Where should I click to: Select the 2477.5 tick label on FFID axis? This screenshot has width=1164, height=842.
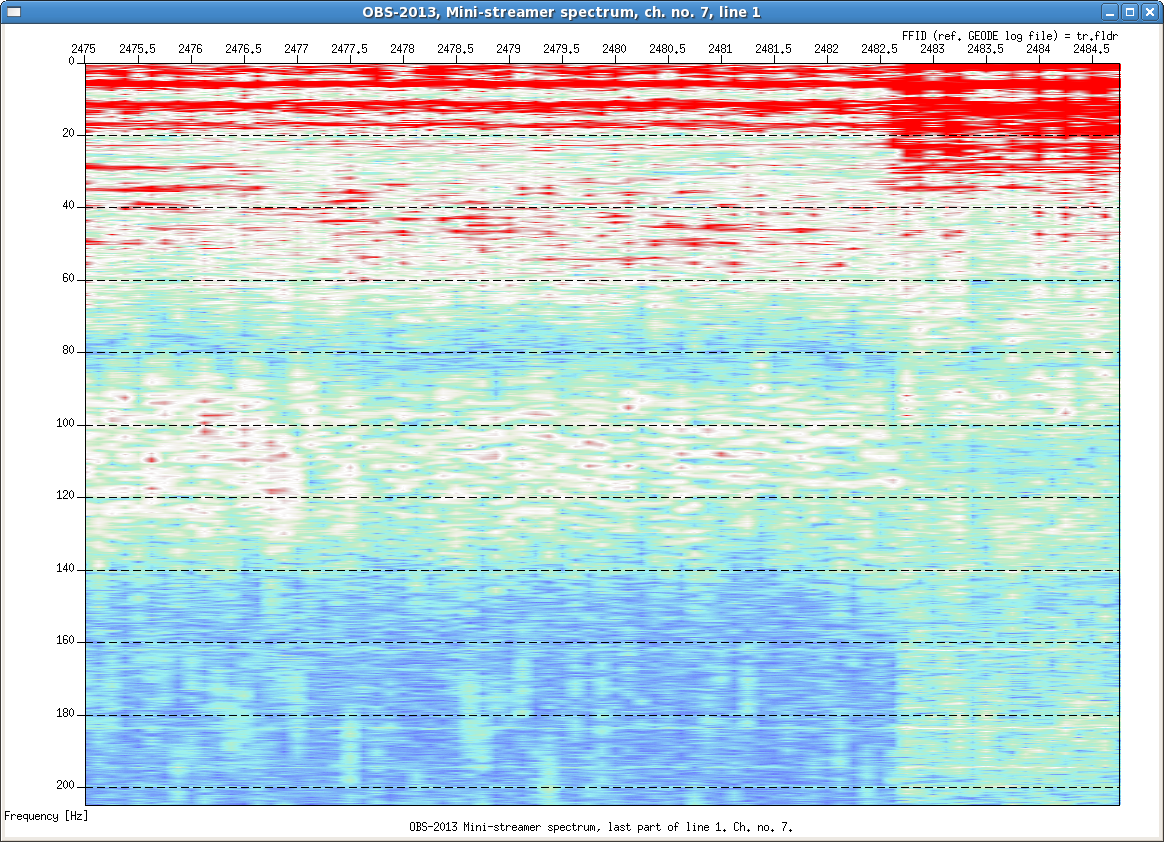(x=349, y=49)
